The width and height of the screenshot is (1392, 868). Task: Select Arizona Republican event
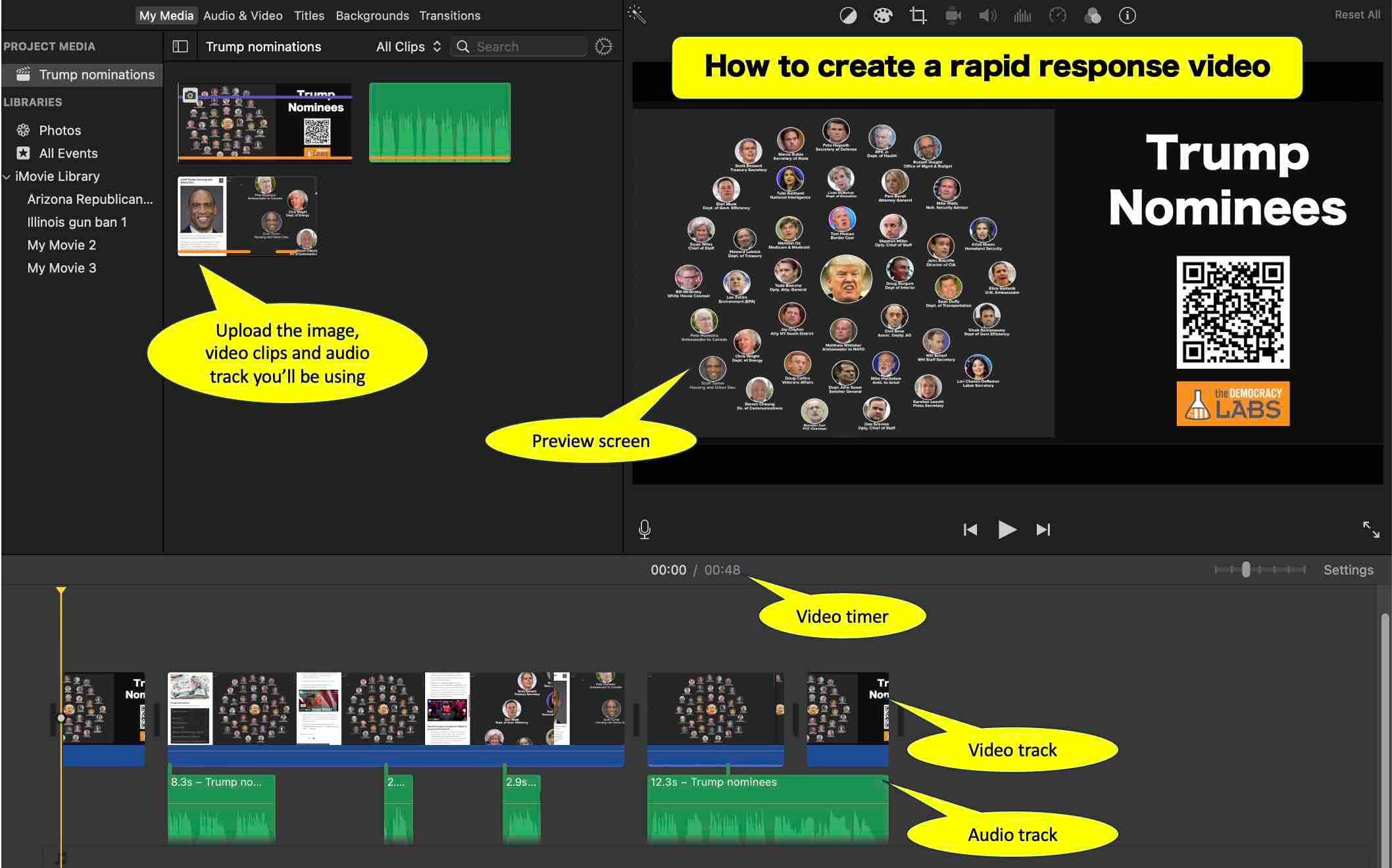[x=90, y=199]
